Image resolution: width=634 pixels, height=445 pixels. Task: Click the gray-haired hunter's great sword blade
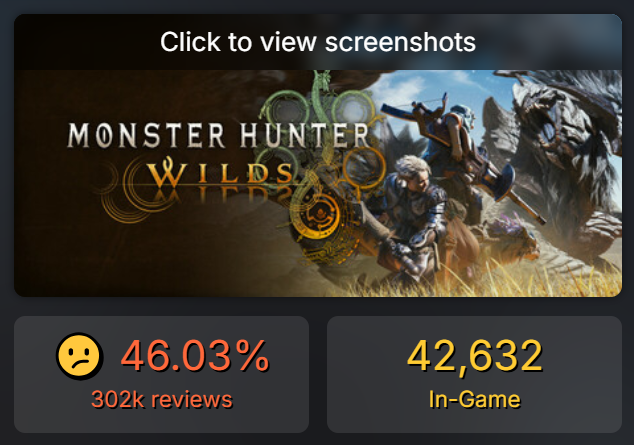click(374, 226)
